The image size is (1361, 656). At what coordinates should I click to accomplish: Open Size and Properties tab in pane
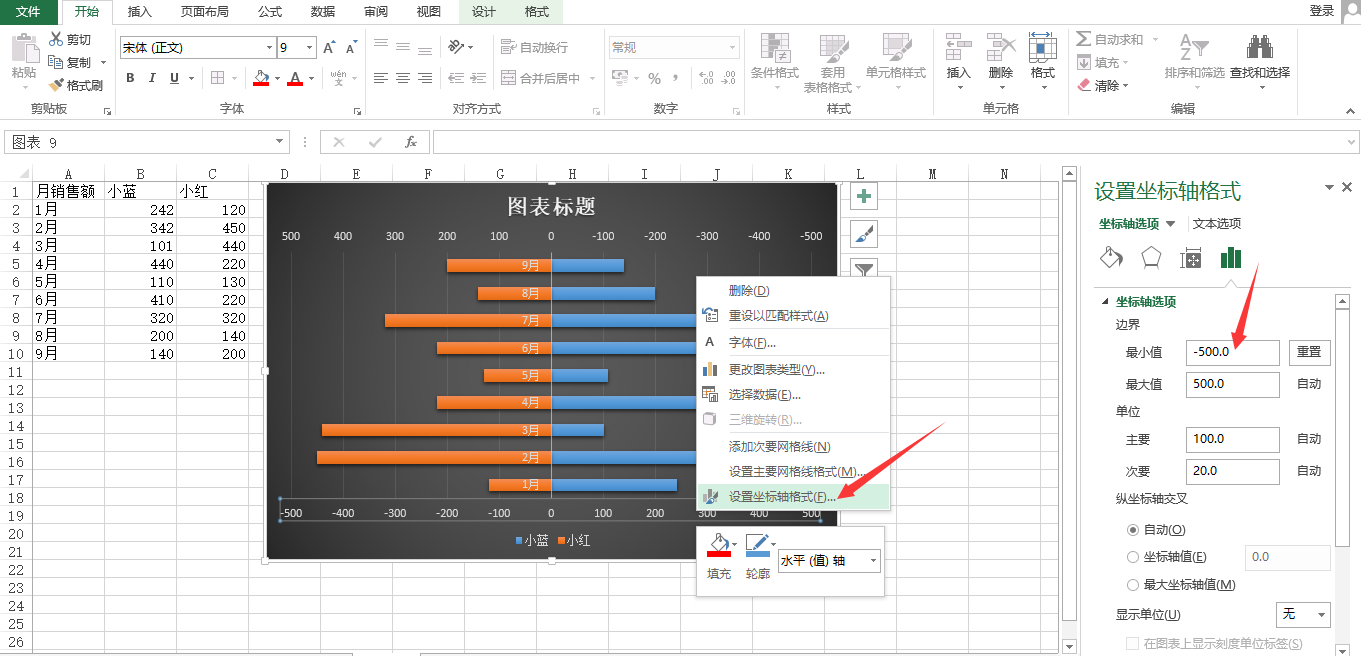pos(1190,258)
